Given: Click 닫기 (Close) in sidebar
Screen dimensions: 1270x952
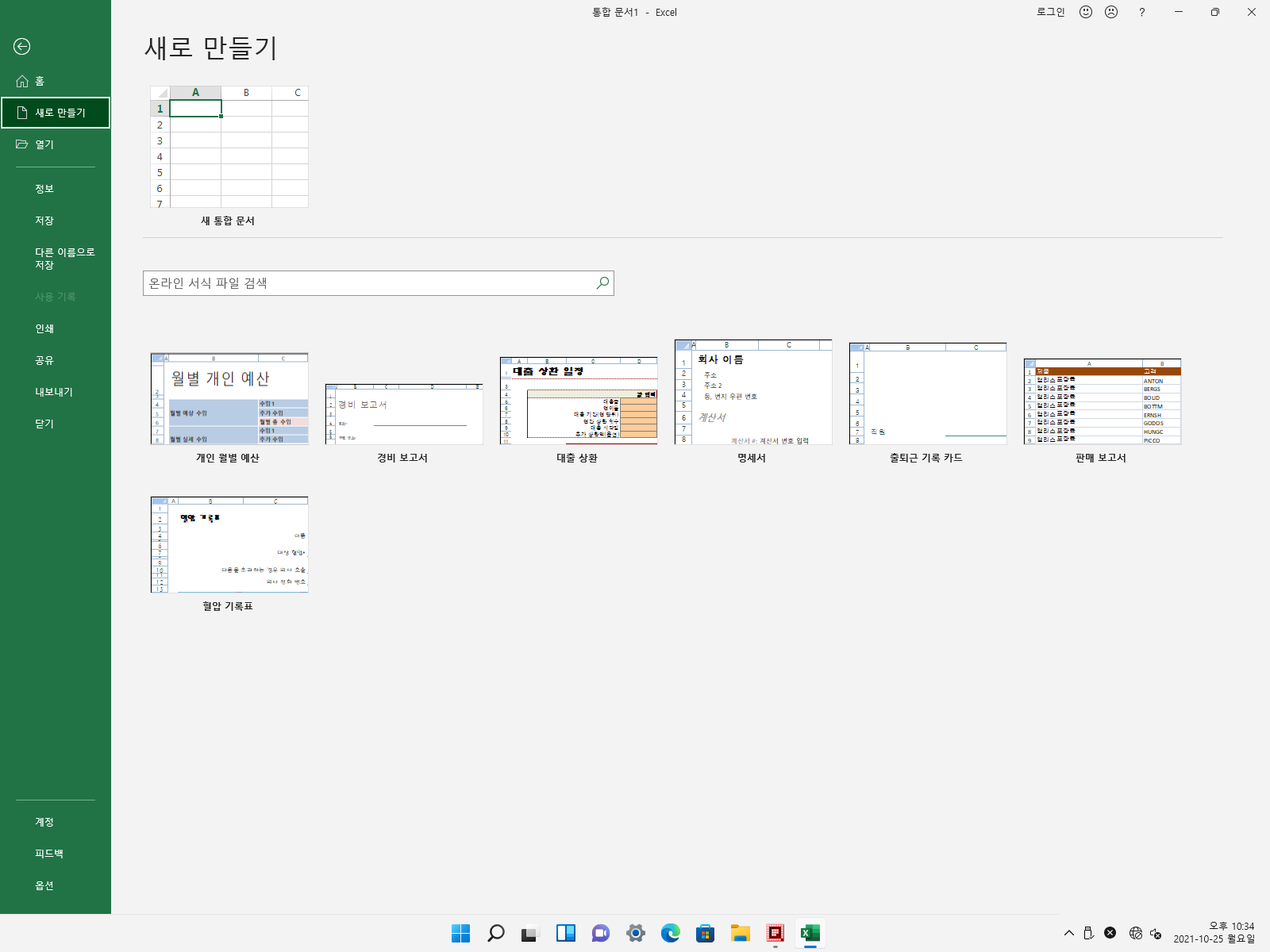Looking at the screenshot, I should coord(56,424).
